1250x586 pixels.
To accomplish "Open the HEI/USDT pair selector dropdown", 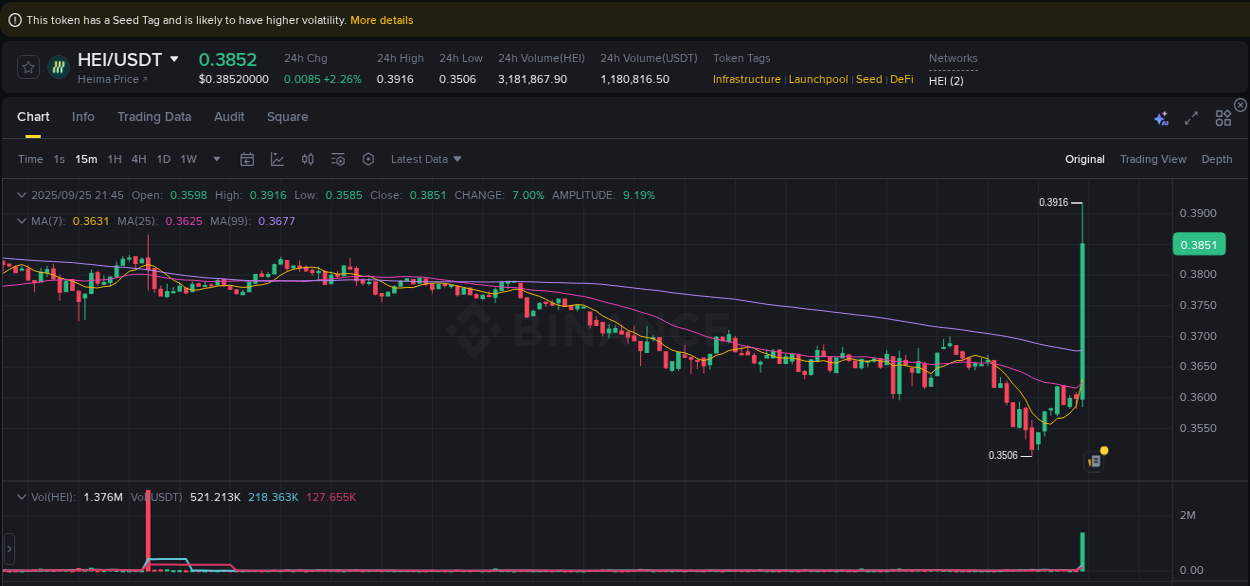I will point(172,58).
